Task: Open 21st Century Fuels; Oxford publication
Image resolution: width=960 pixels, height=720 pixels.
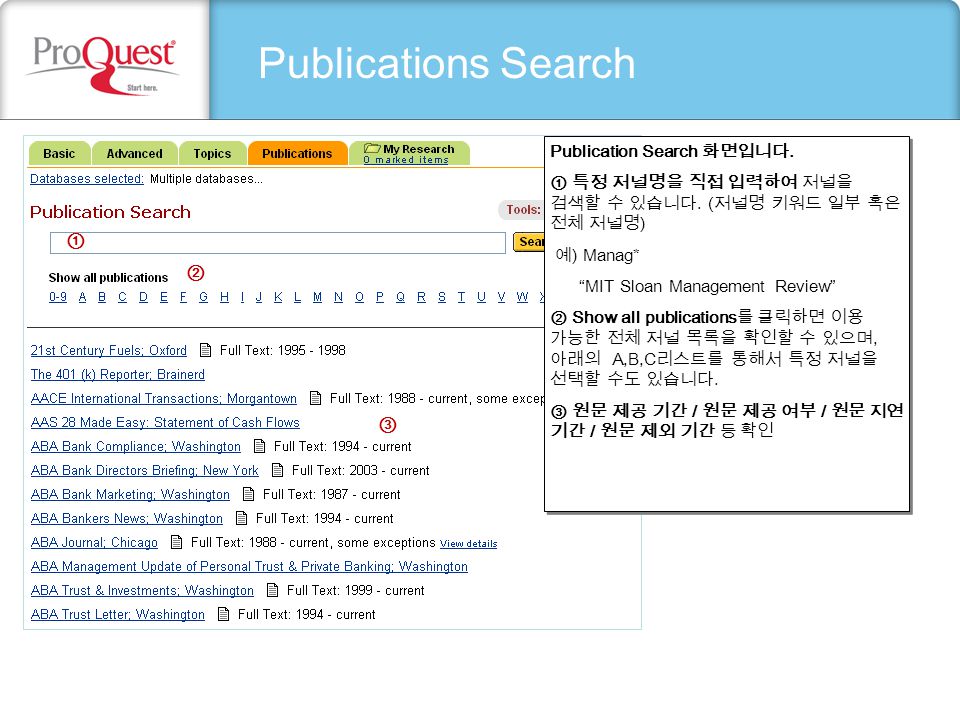Action: click(x=108, y=350)
